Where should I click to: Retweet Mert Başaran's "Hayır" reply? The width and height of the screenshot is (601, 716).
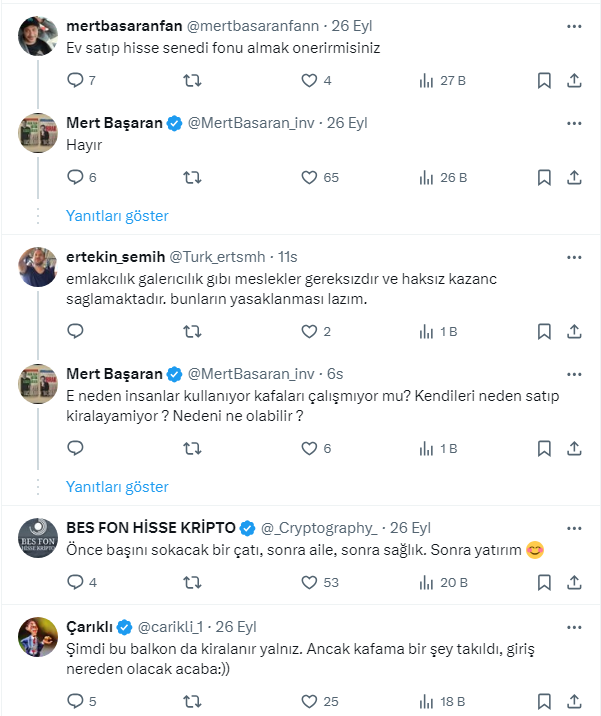(x=192, y=178)
